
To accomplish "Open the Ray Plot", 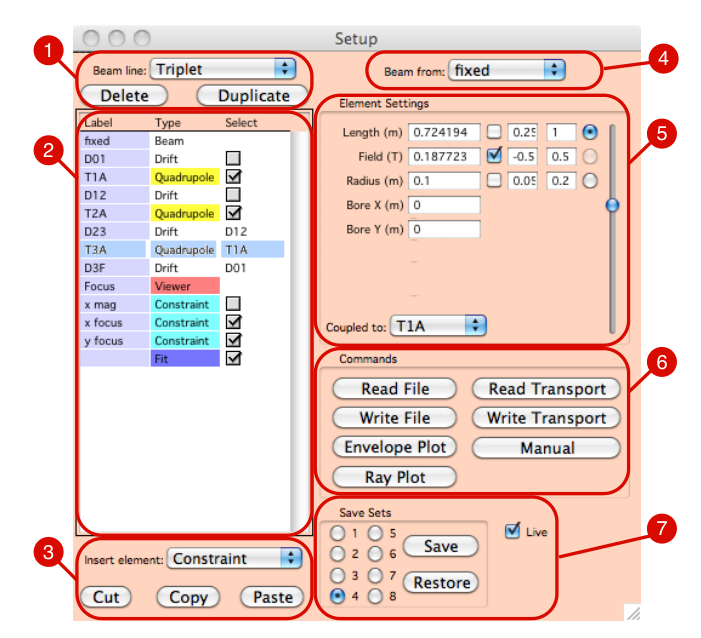I will tap(395, 477).
